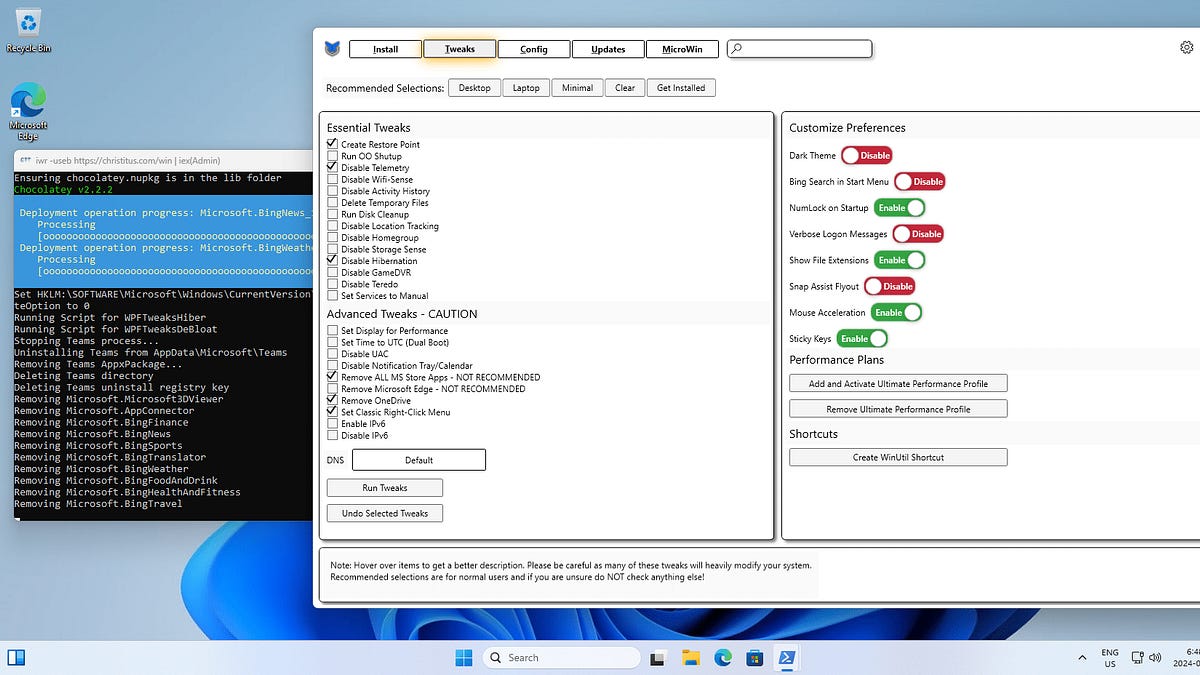Viewport: 1200px width, 675px height.
Task: Toggle Snap Assist Flyout switch
Action: pos(889,286)
